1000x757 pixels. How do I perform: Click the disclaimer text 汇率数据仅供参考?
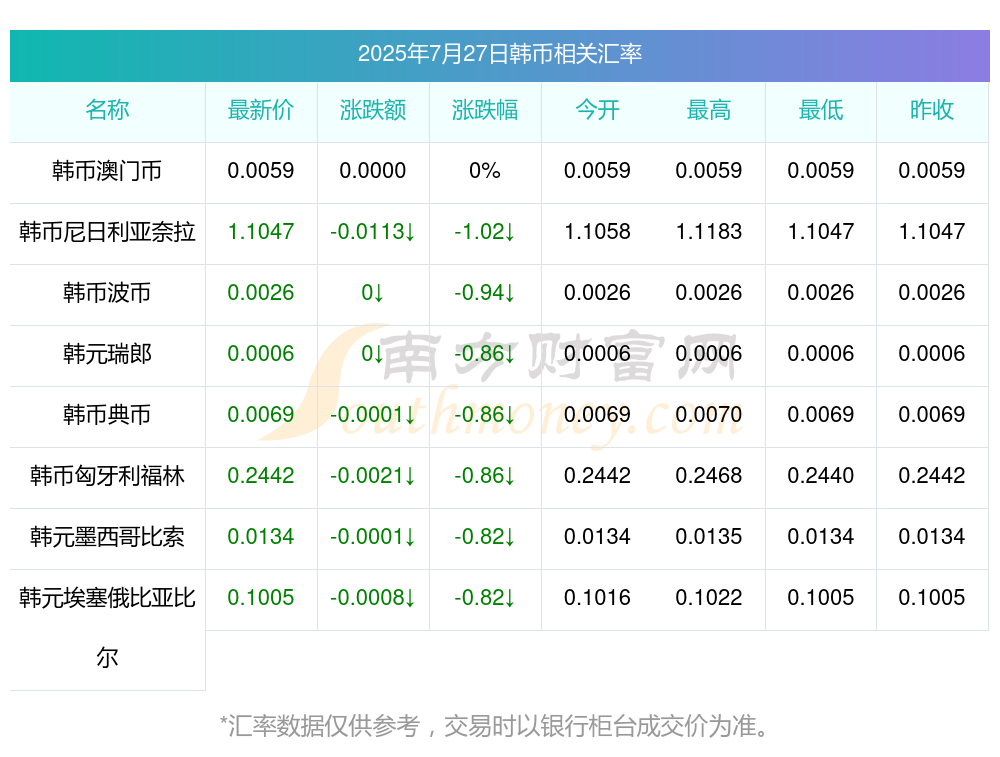pyautogui.click(x=324, y=726)
